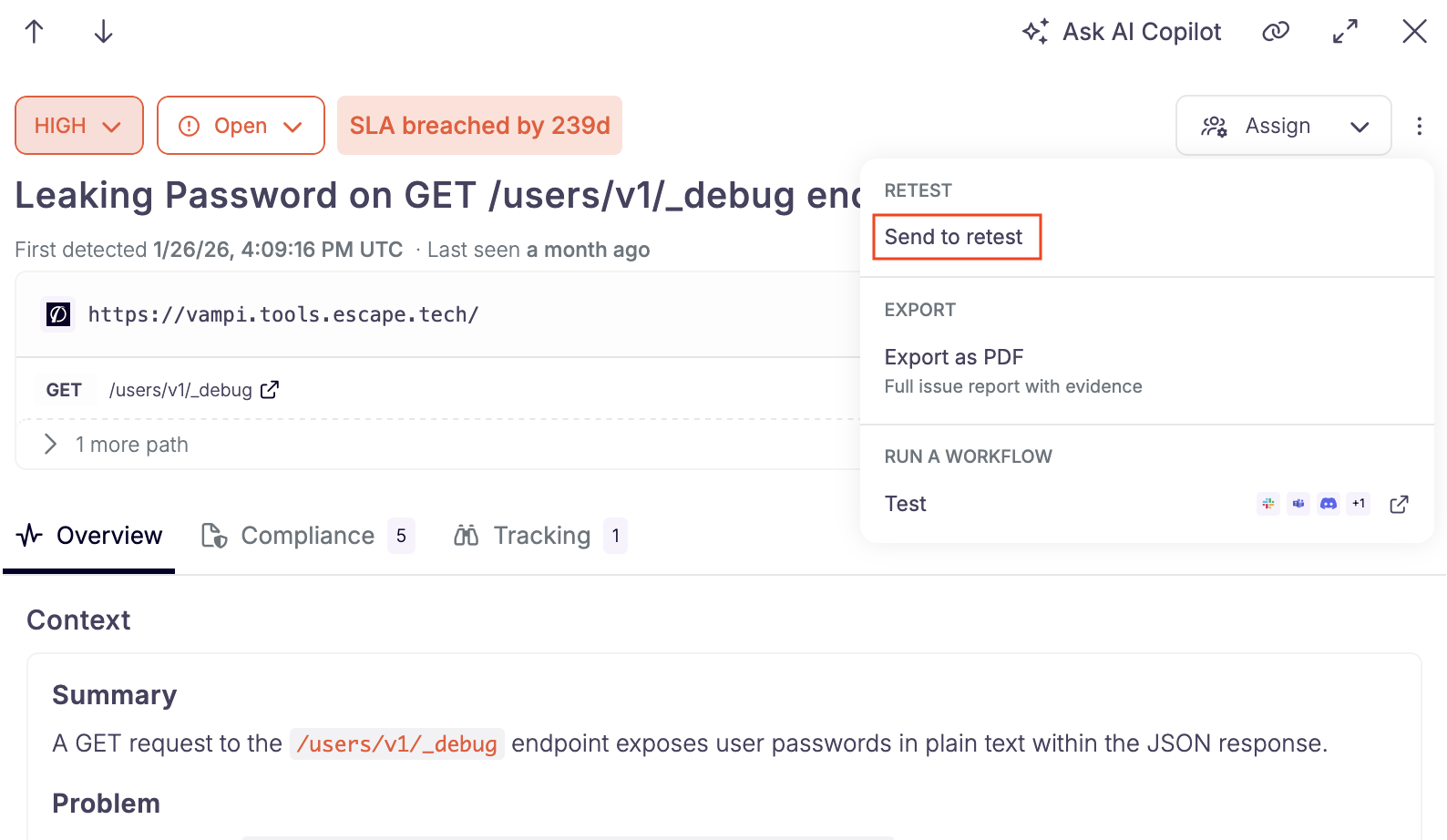Click the Problem heading

pyautogui.click(x=106, y=804)
